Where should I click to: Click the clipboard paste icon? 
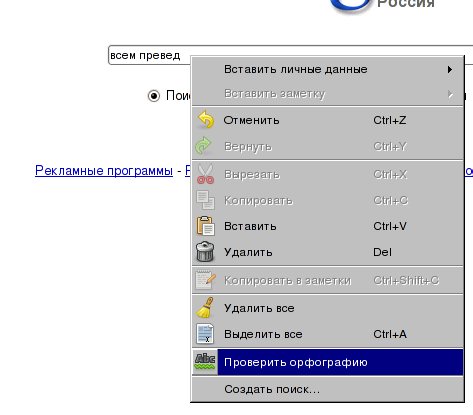point(205,226)
